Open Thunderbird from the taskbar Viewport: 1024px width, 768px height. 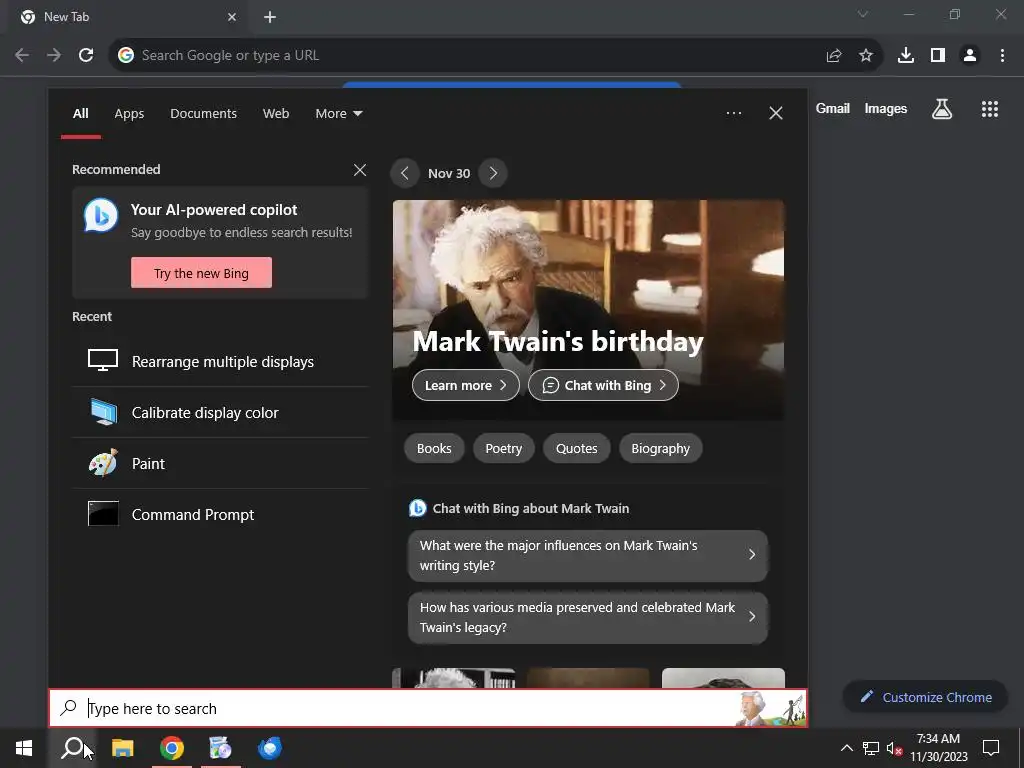(x=270, y=748)
